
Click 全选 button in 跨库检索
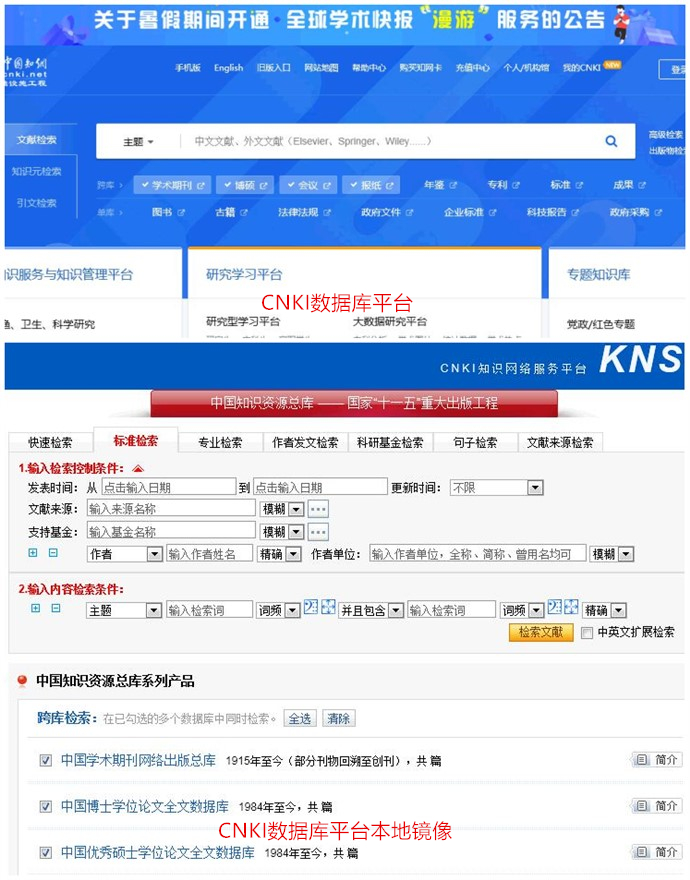pos(300,718)
